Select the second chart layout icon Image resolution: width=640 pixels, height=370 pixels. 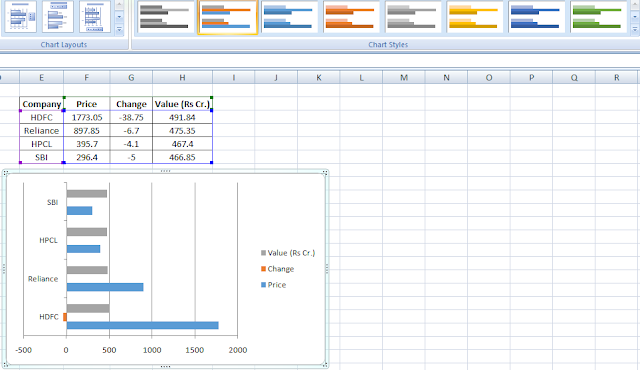point(58,17)
